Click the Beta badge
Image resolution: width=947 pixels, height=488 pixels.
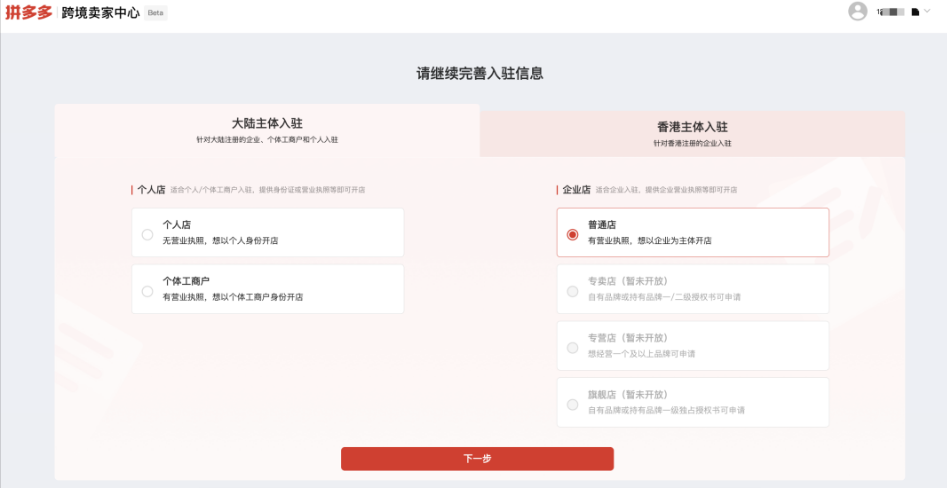click(x=156, y=13)
